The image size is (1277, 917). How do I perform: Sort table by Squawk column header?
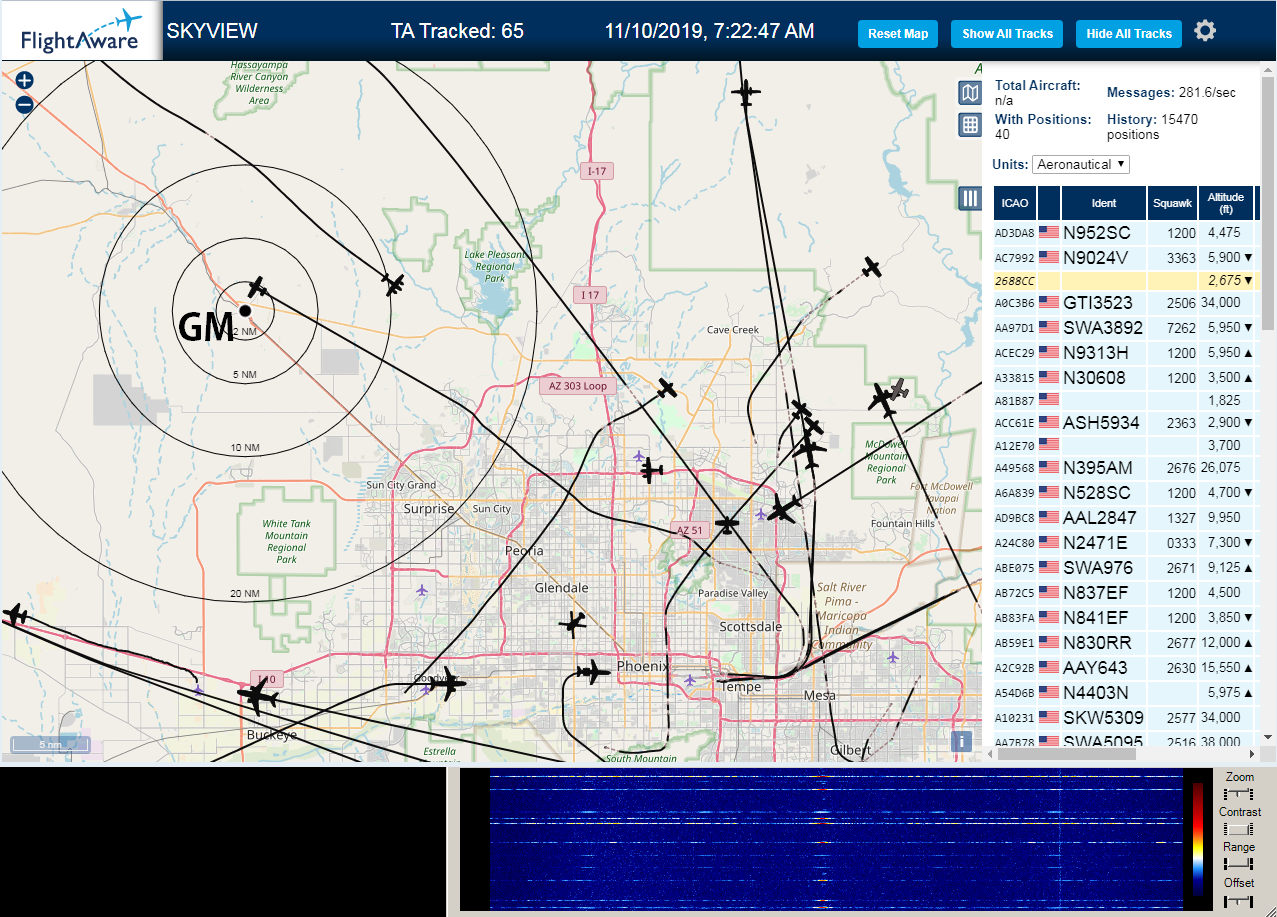click(x=1172, y=203)
